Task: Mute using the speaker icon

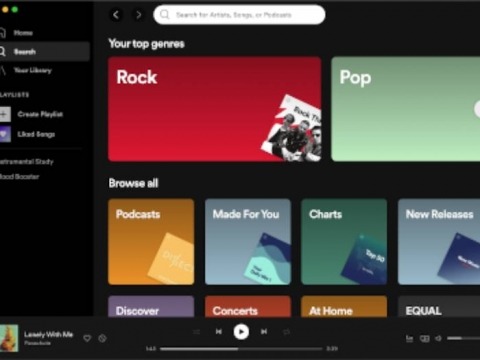Action: click(439, 339)
